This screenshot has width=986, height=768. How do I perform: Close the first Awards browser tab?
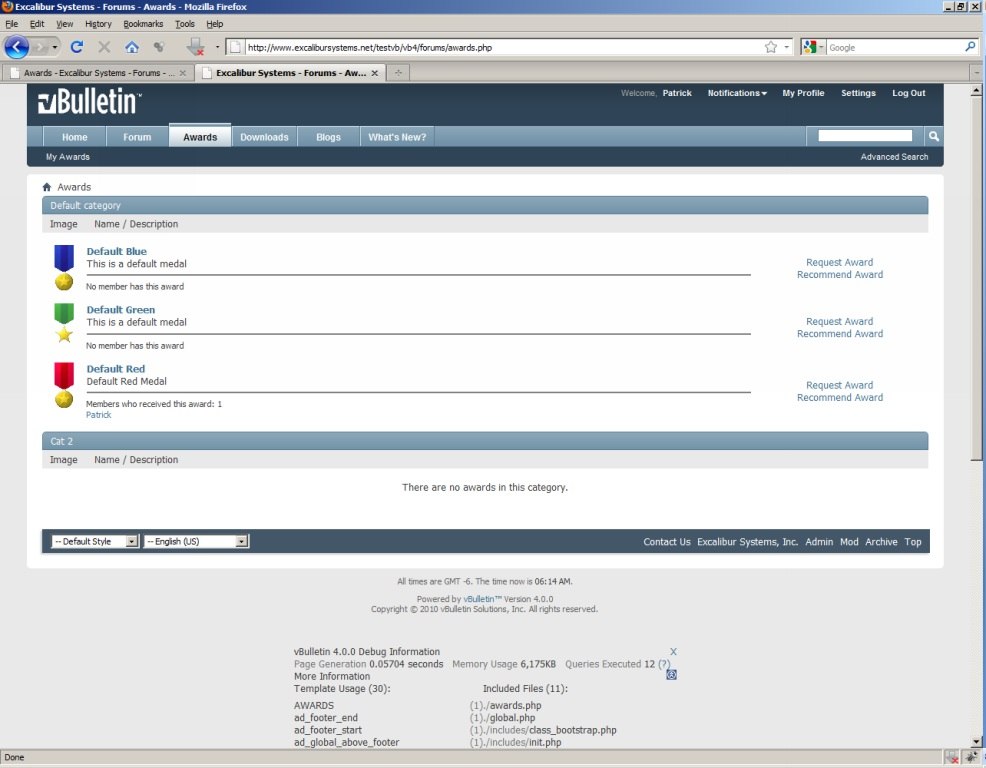pos(182,73)
